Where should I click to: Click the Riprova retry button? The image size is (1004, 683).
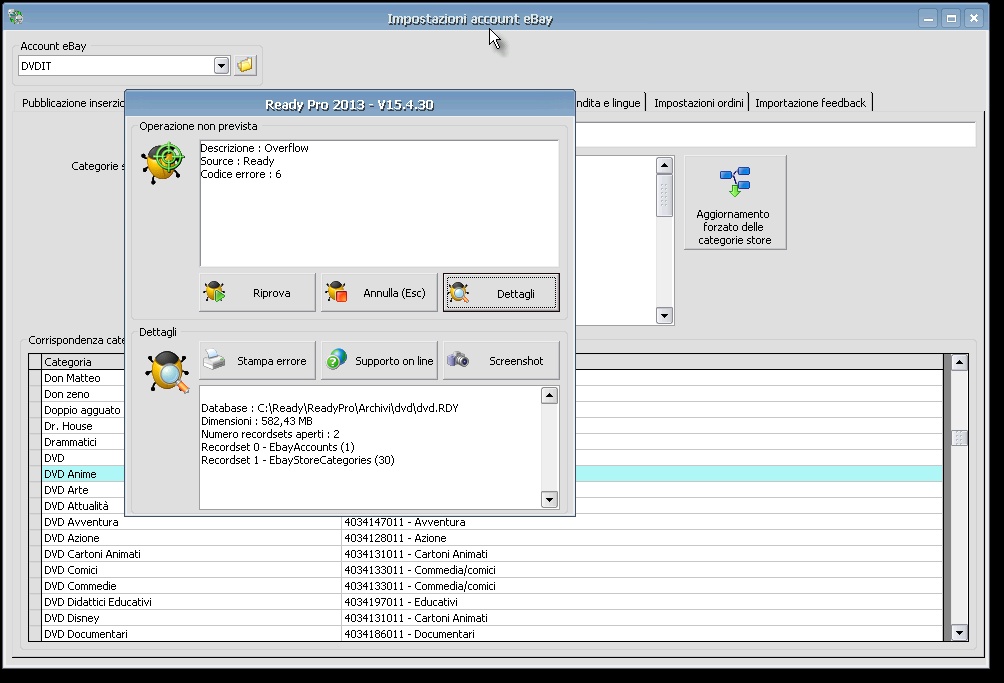[257, 293]
